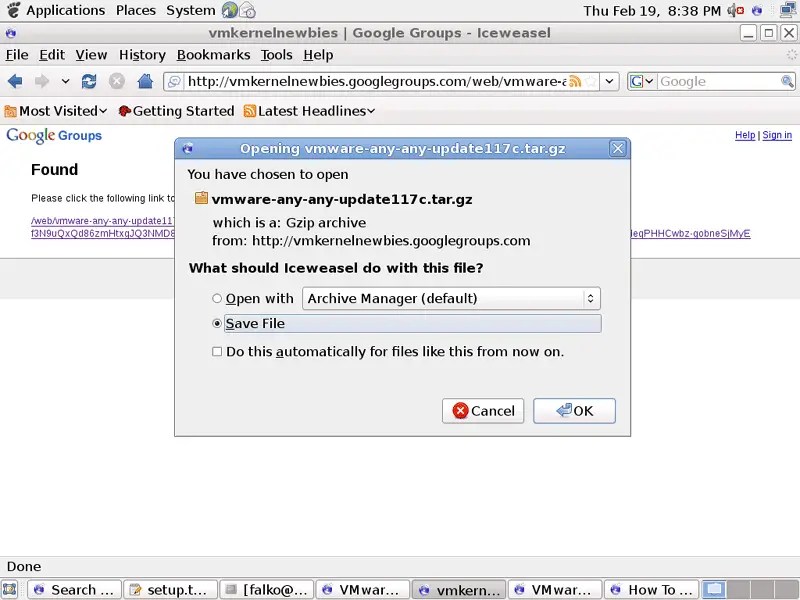This screenshot has width=800, height=600.
Task: Click the Most Visited folder icon
Action: coord(10,111)
